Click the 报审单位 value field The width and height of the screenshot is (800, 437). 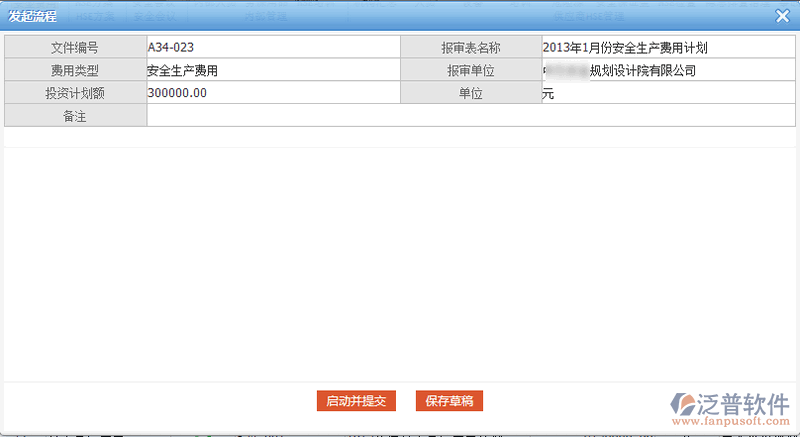tap(667, 70)
